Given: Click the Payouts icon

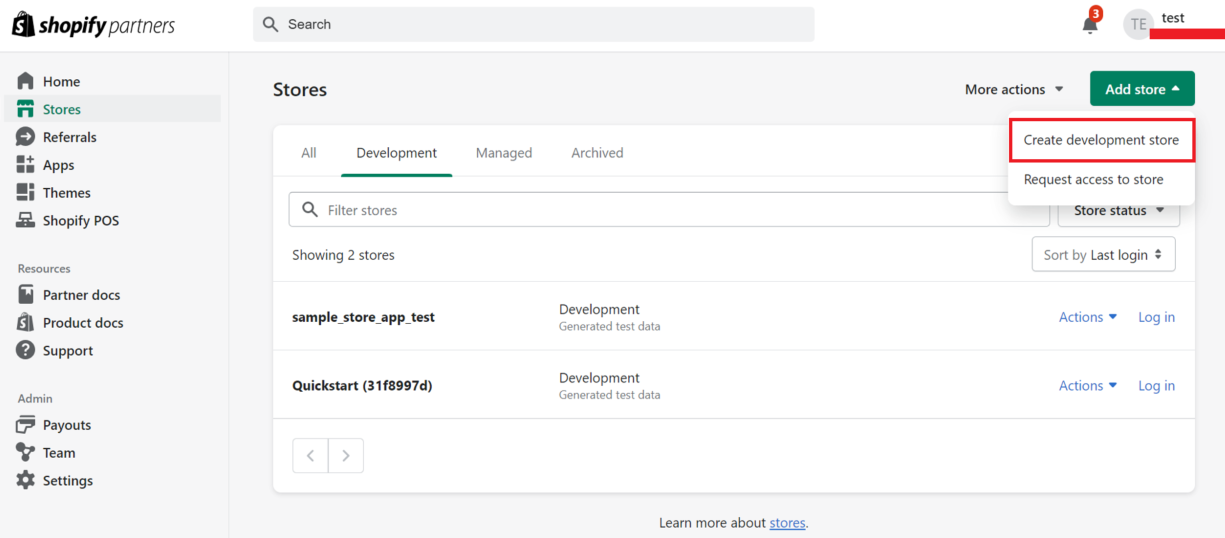Looking at the screenshot, I should point(25,425).
